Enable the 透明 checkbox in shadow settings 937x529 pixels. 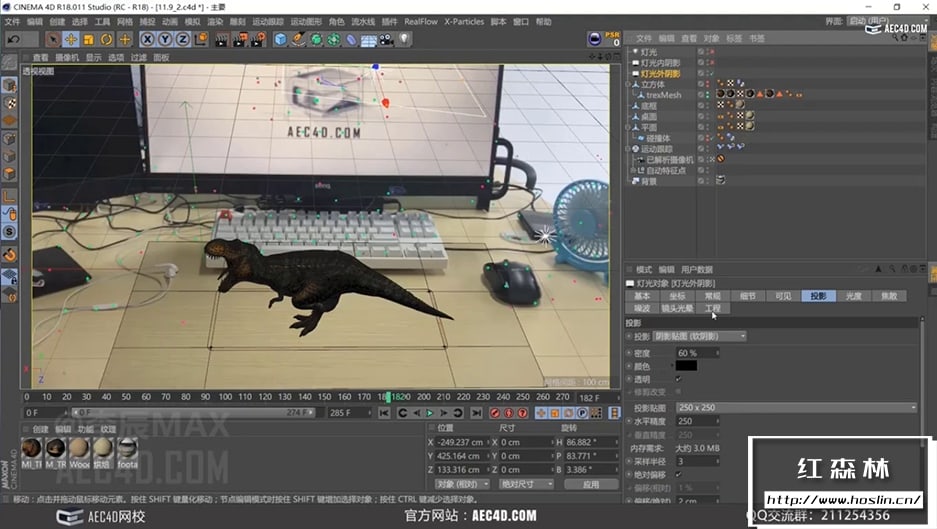[679, 379]
